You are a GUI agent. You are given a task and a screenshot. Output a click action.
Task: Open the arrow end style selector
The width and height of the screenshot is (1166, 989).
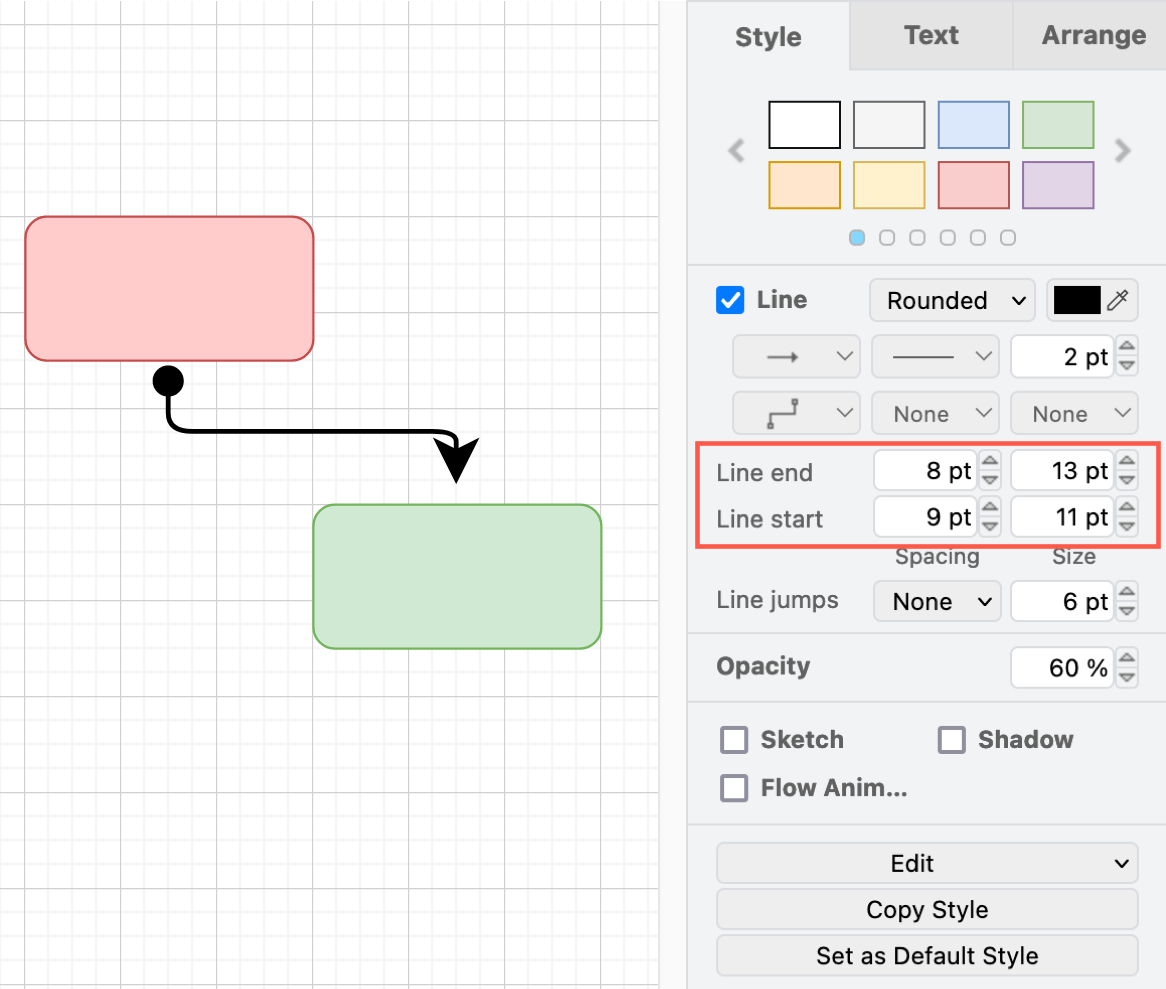[796, 356]
